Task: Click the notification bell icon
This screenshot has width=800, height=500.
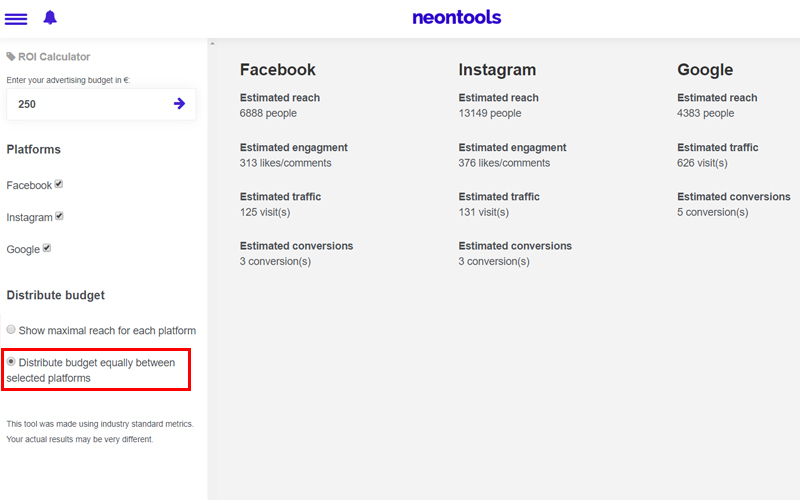Action: (x=50, y=18)
